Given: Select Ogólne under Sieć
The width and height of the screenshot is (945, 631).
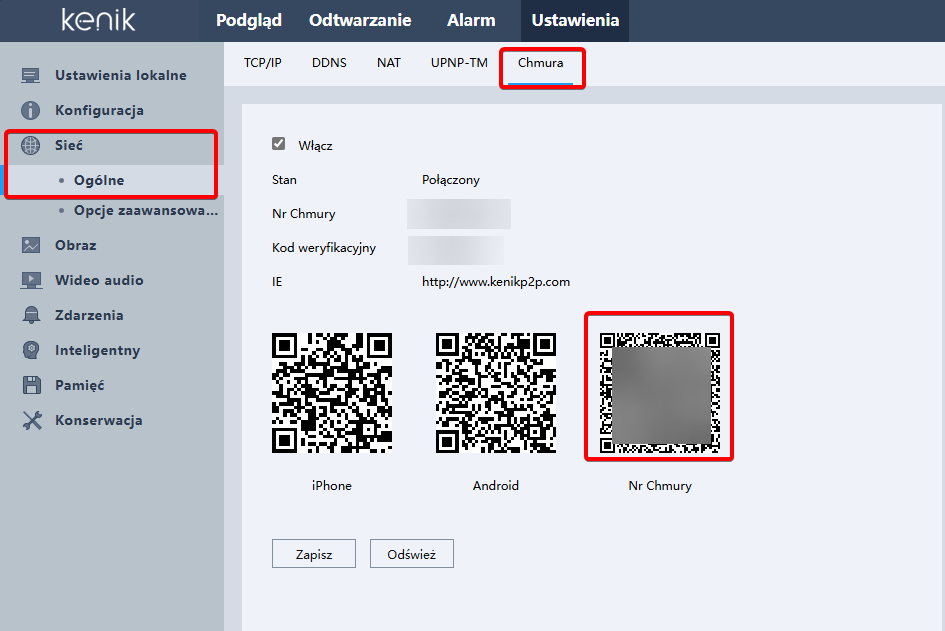Looking at the screenshot, I should coord(100,180).
